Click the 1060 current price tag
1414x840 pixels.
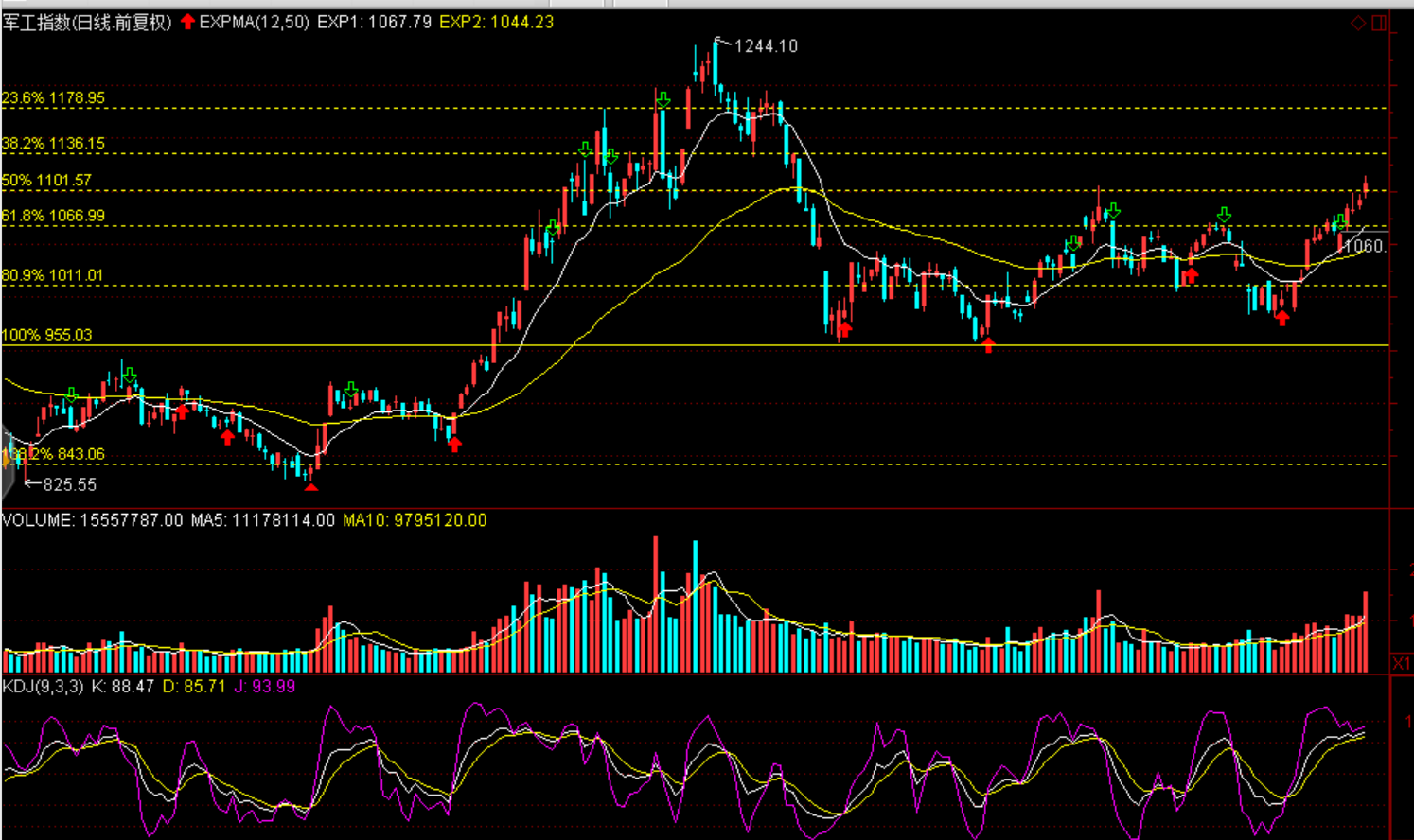[1365, 246]
